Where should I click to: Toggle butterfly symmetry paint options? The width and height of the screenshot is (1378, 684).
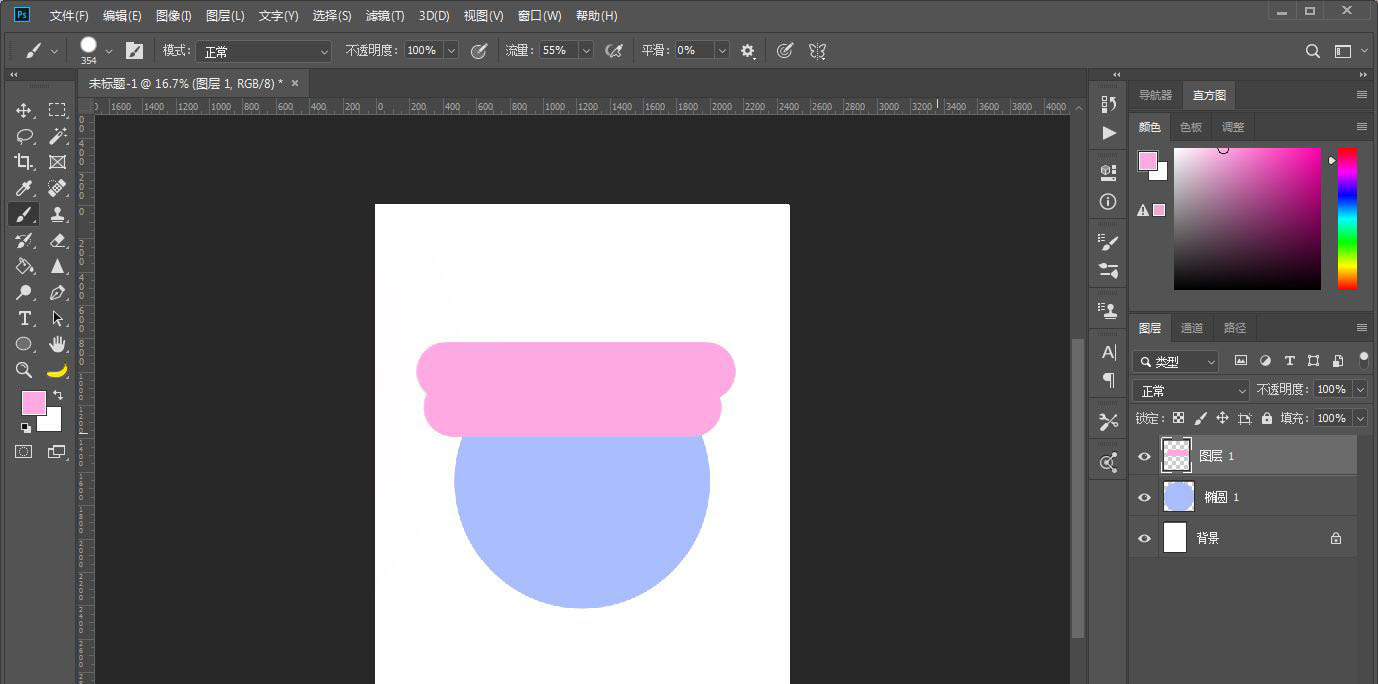point(817,50)
